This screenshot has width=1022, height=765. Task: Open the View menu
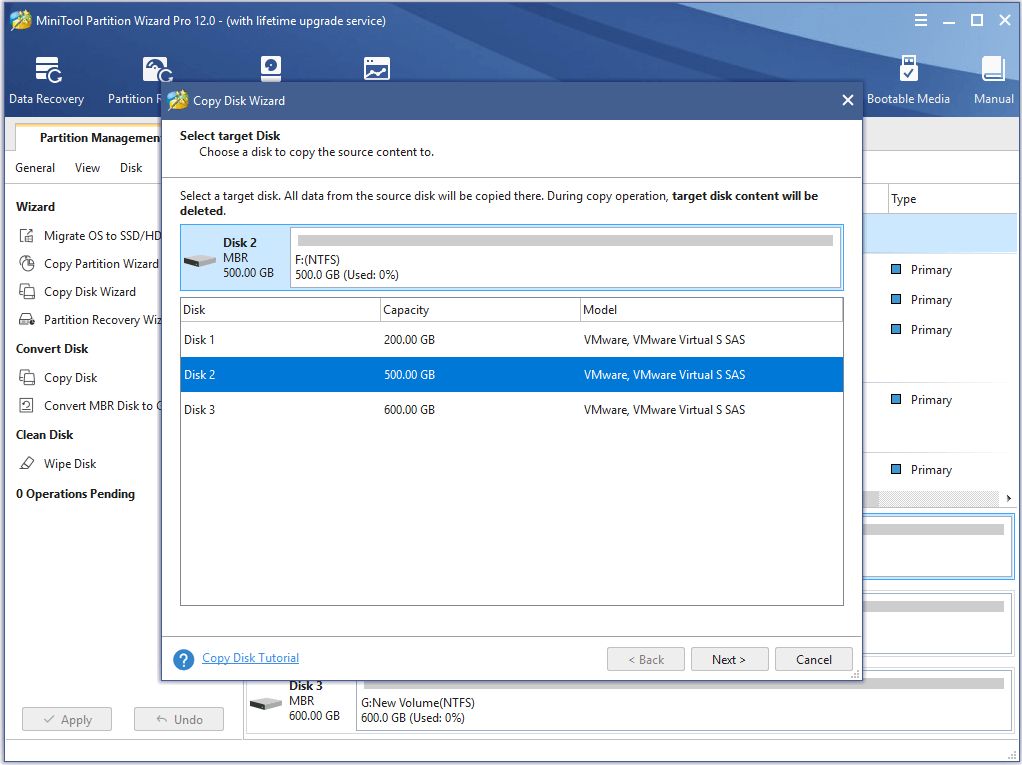(87, 167)
